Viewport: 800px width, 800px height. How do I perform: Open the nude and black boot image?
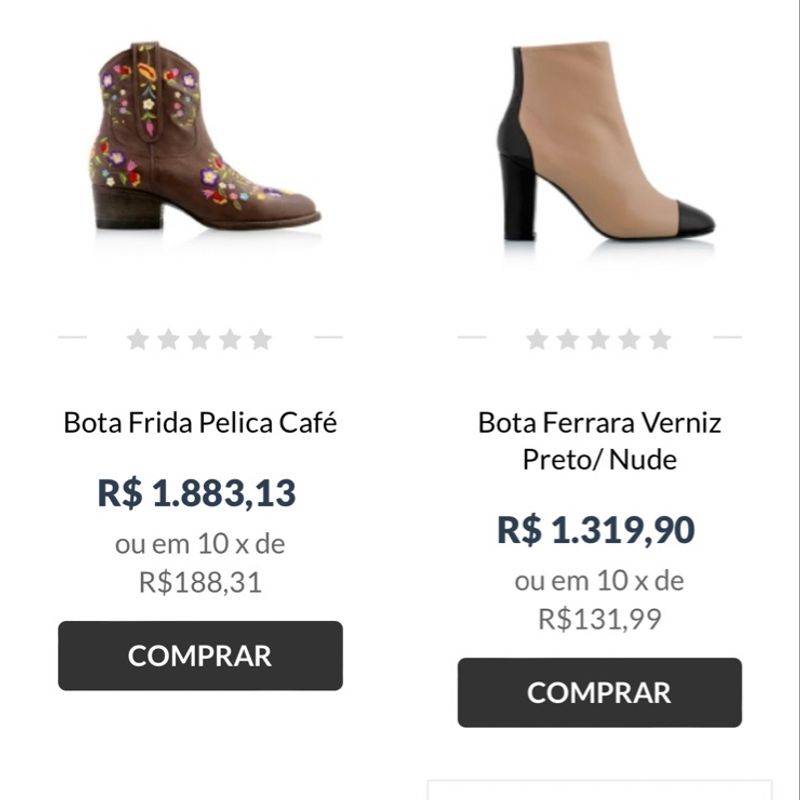coord(600,140)
